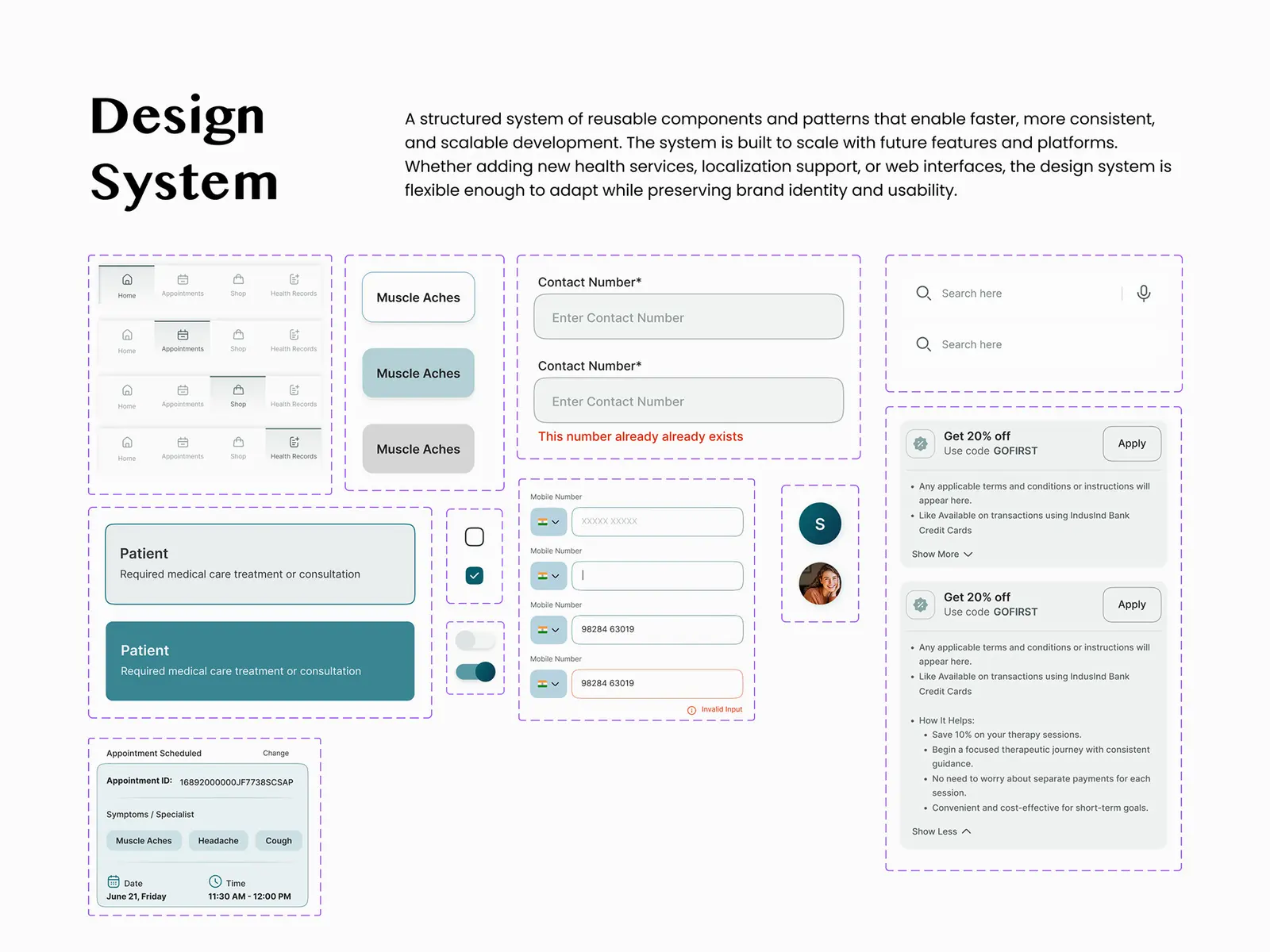Screen dimensions: 1270x952
Task: Click the Contact Number field above the error message
Action: [x=689, y=401]
